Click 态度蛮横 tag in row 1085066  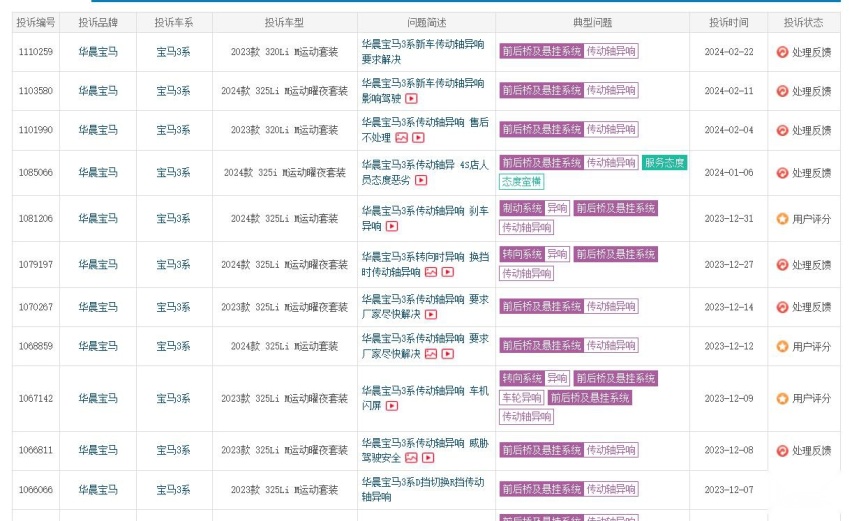[x=522, y=181]
